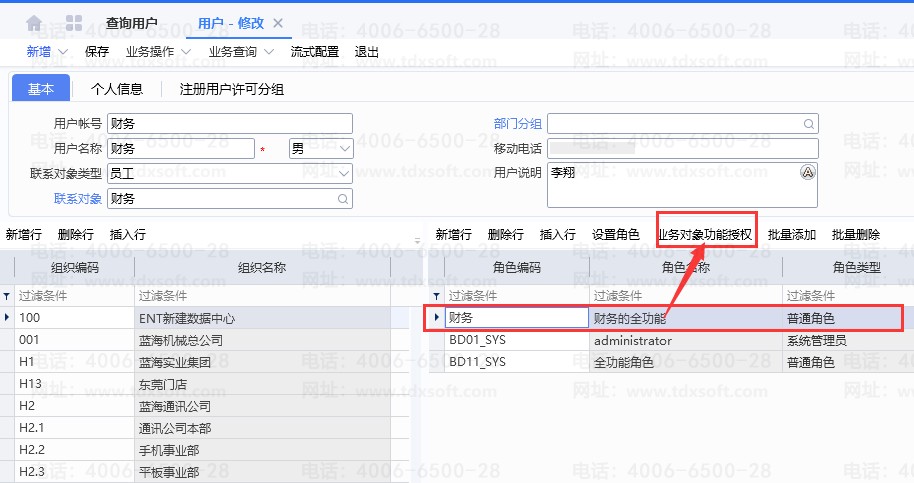The image size is (914, 483).
Task: Sort by 角色类型 column header
Action: pyautogui.click(x=848, y=267)
